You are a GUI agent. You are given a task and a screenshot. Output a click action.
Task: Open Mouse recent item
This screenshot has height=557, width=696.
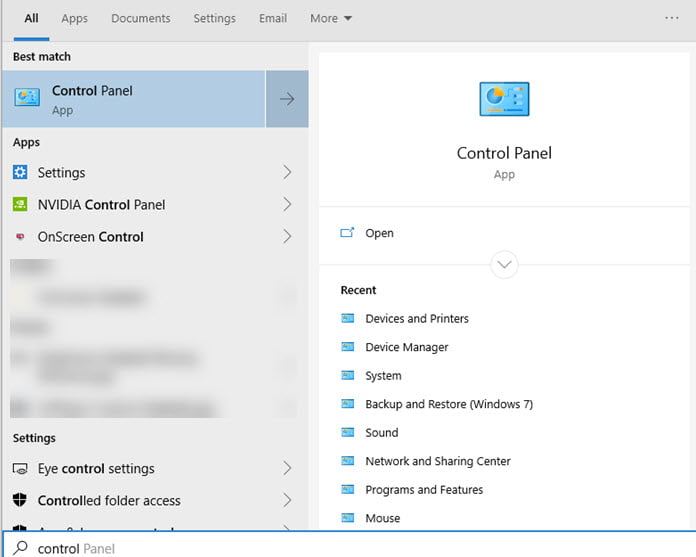click(382, 518)
